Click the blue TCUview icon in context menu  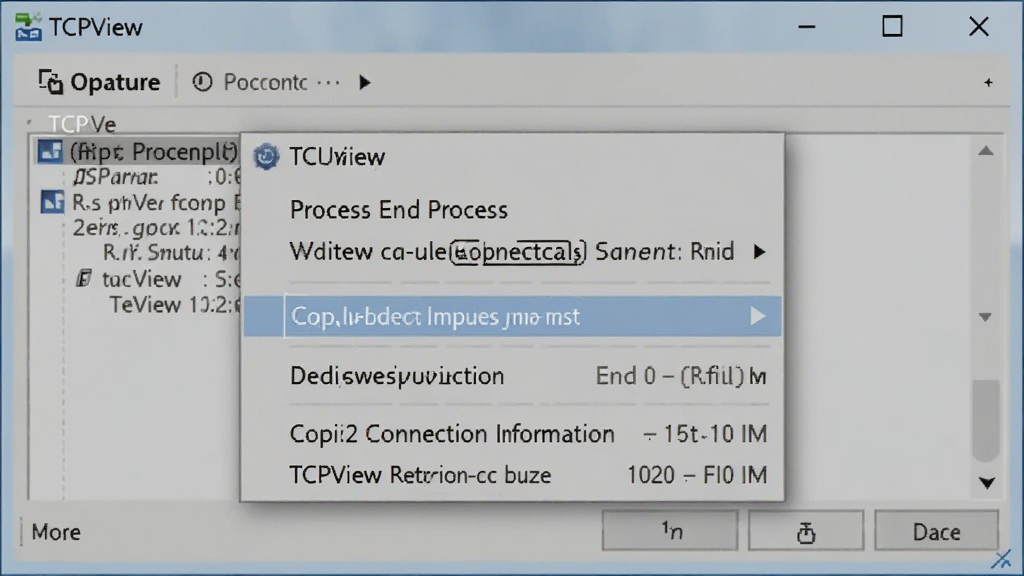click(266, 157)
